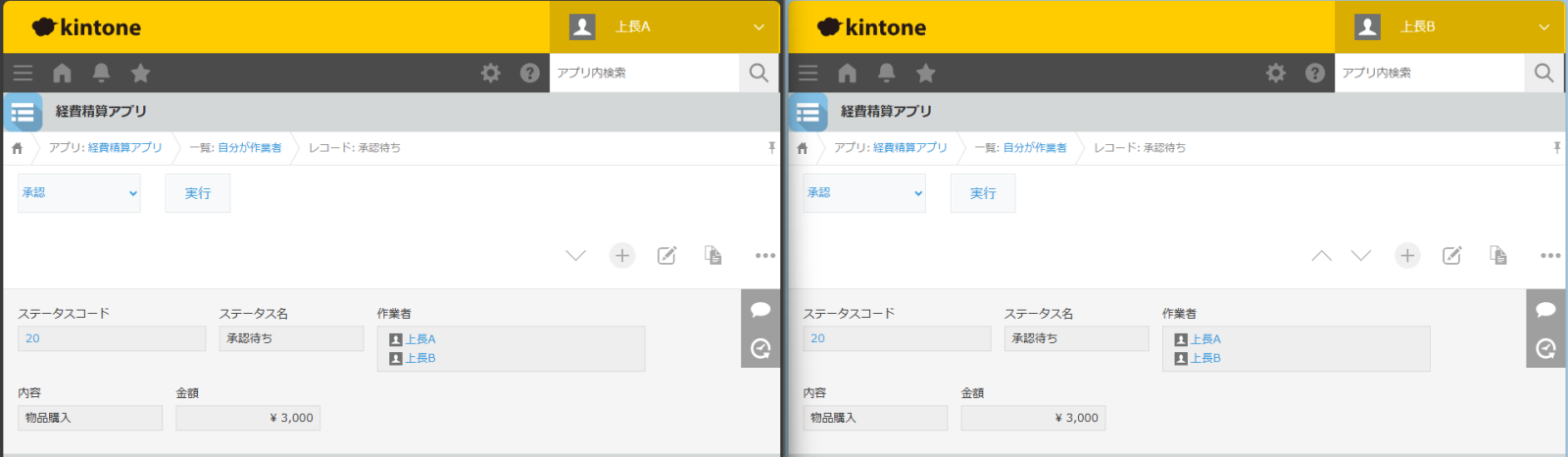Click the help question mark in 上長A's window
Screen dimensions: 1568x457
[529, 73]
